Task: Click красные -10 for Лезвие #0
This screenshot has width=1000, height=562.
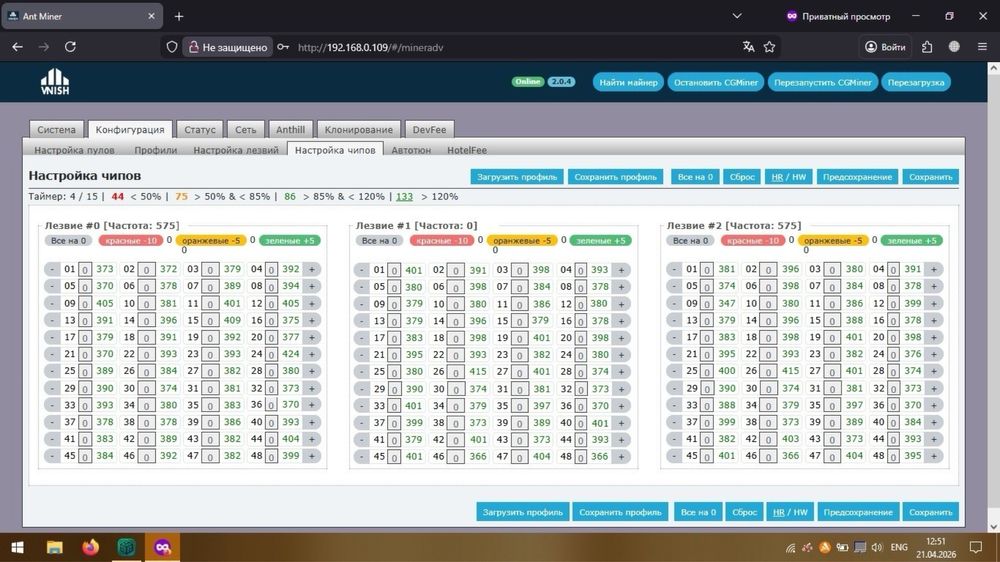Action: point(131,240)
